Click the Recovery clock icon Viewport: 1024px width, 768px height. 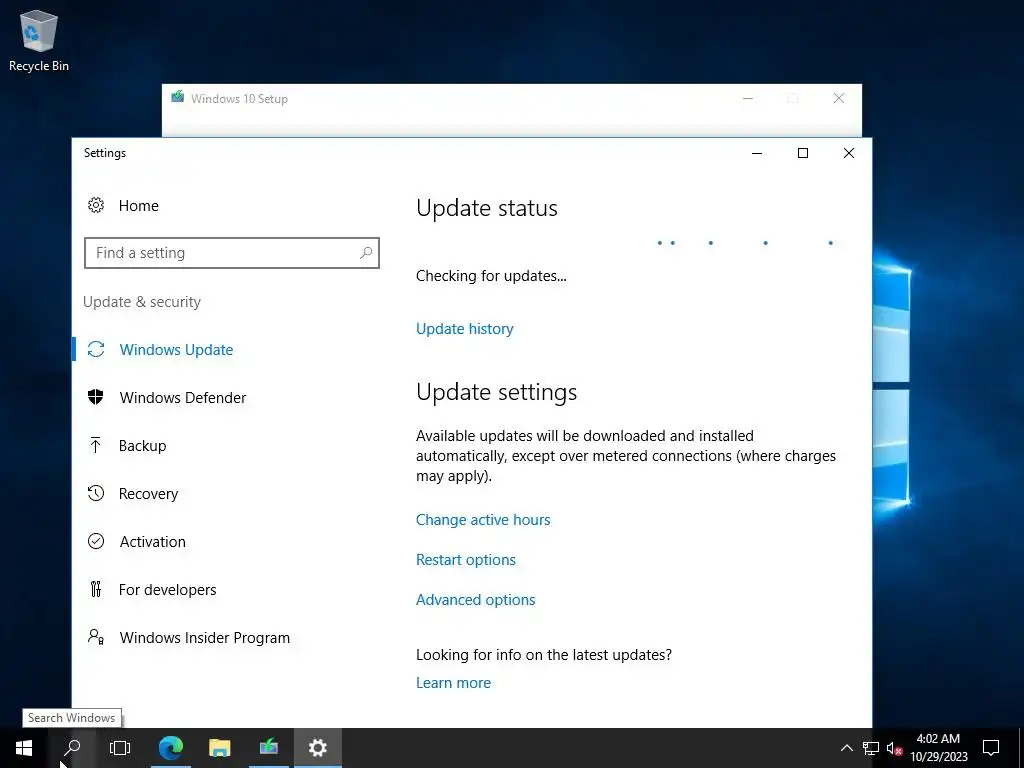click(x=96, y=493)
